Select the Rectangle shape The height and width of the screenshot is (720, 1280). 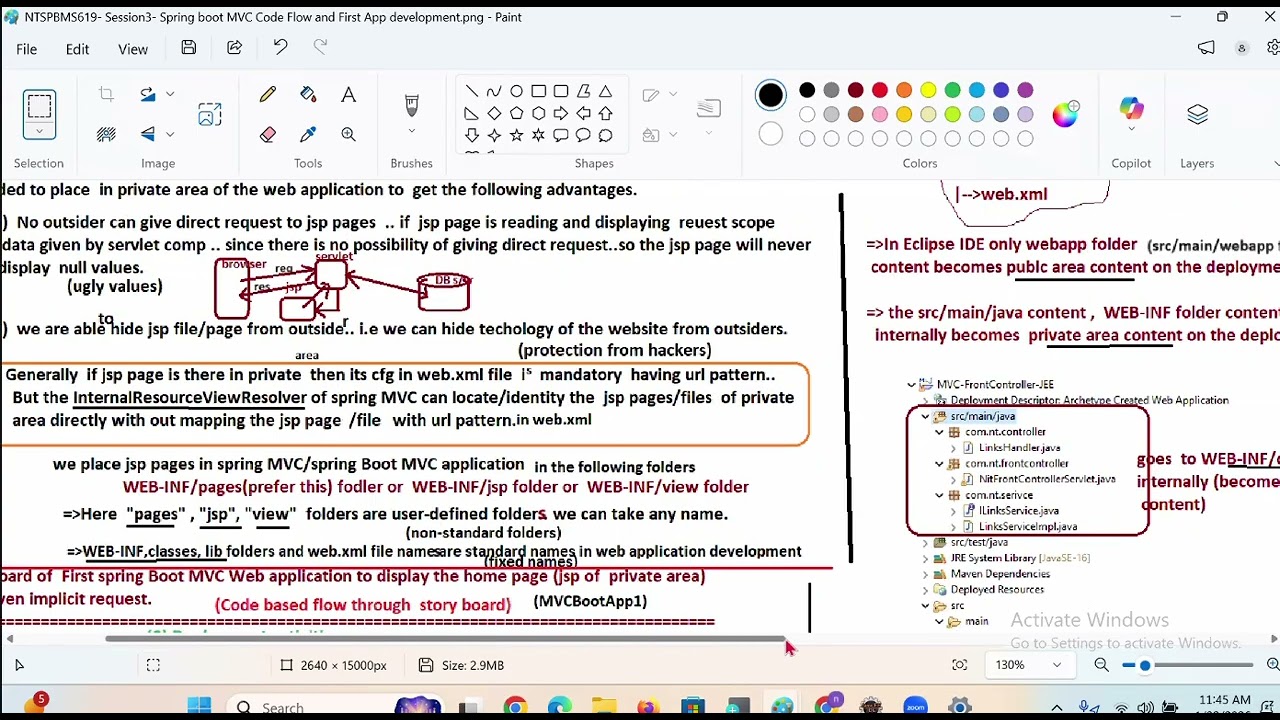coord(539,91)
